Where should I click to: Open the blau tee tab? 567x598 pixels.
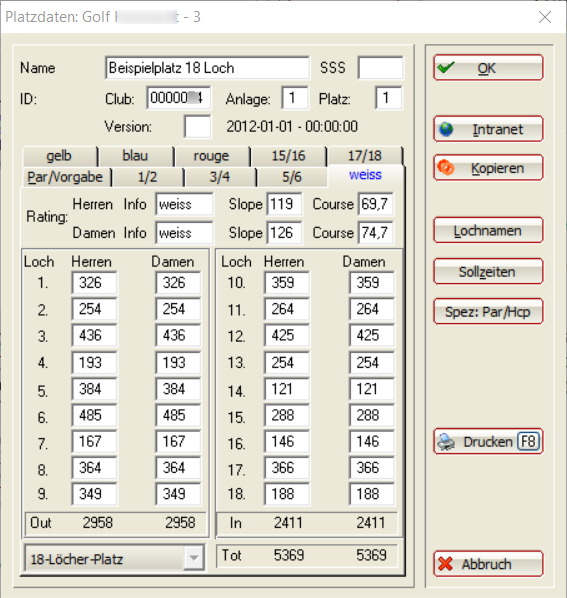135,156
